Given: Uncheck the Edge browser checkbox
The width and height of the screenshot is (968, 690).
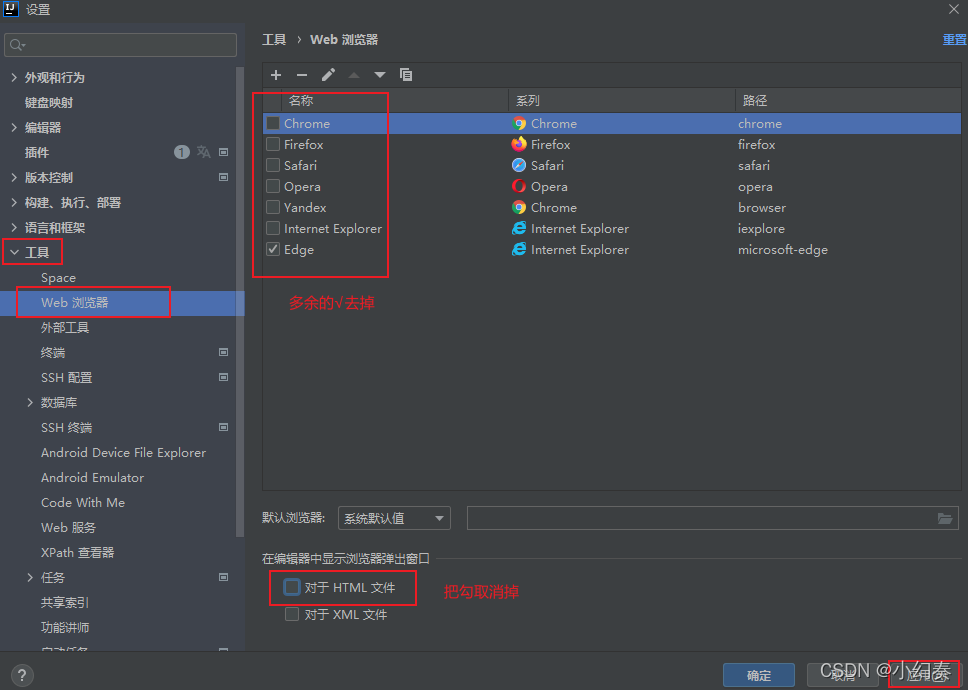Looking at the screenshot, I should pos(273,249).
